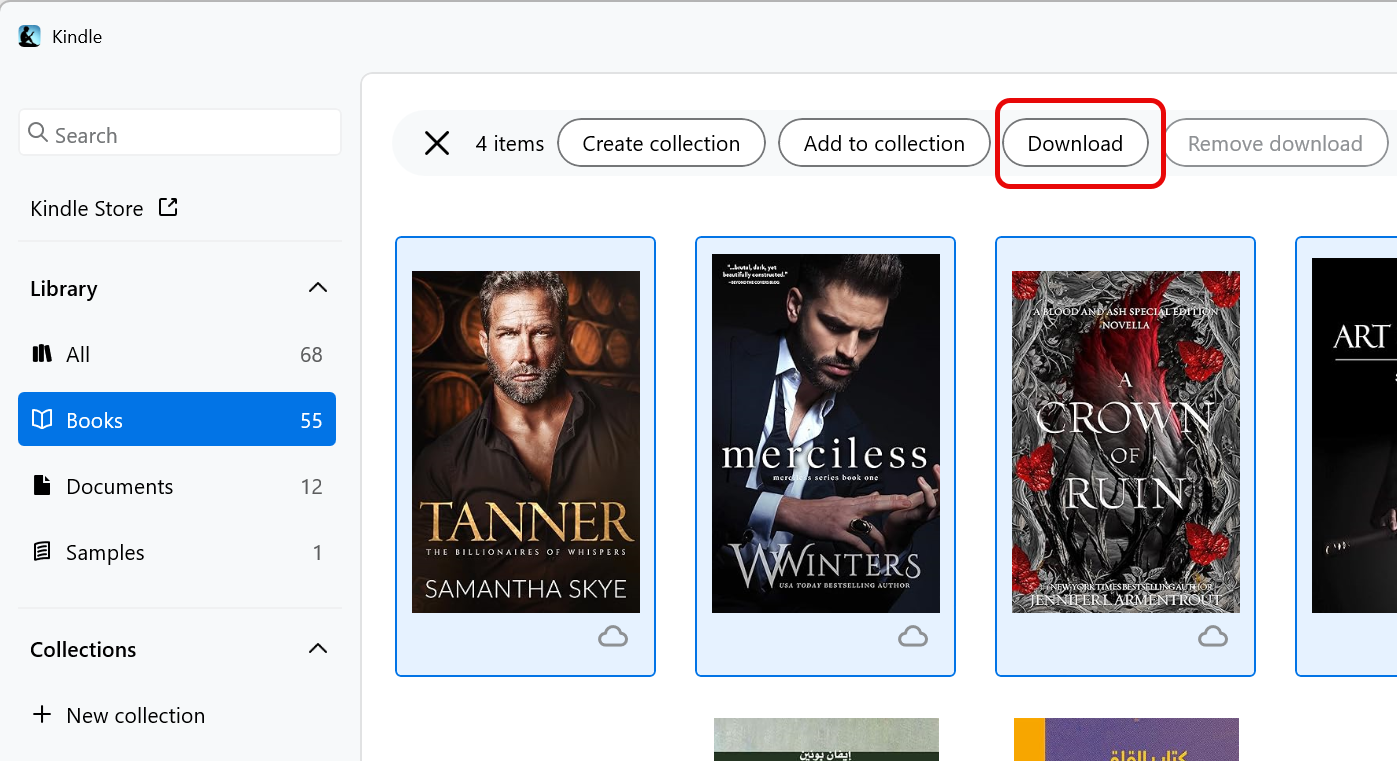Open the Documents category

pyautogui.click(x=177, y=486)
